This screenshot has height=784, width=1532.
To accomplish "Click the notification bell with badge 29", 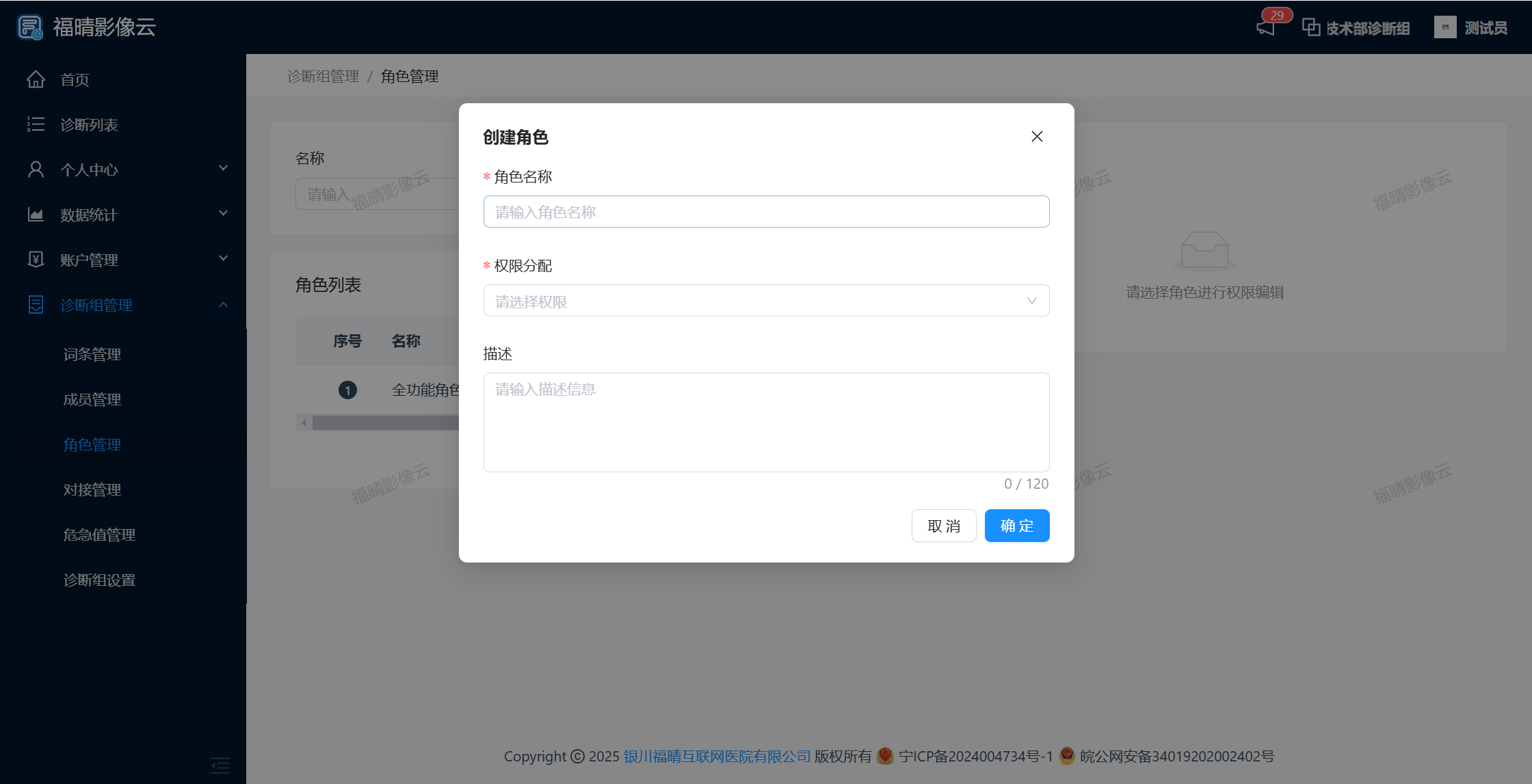I will pos(1266,27).
